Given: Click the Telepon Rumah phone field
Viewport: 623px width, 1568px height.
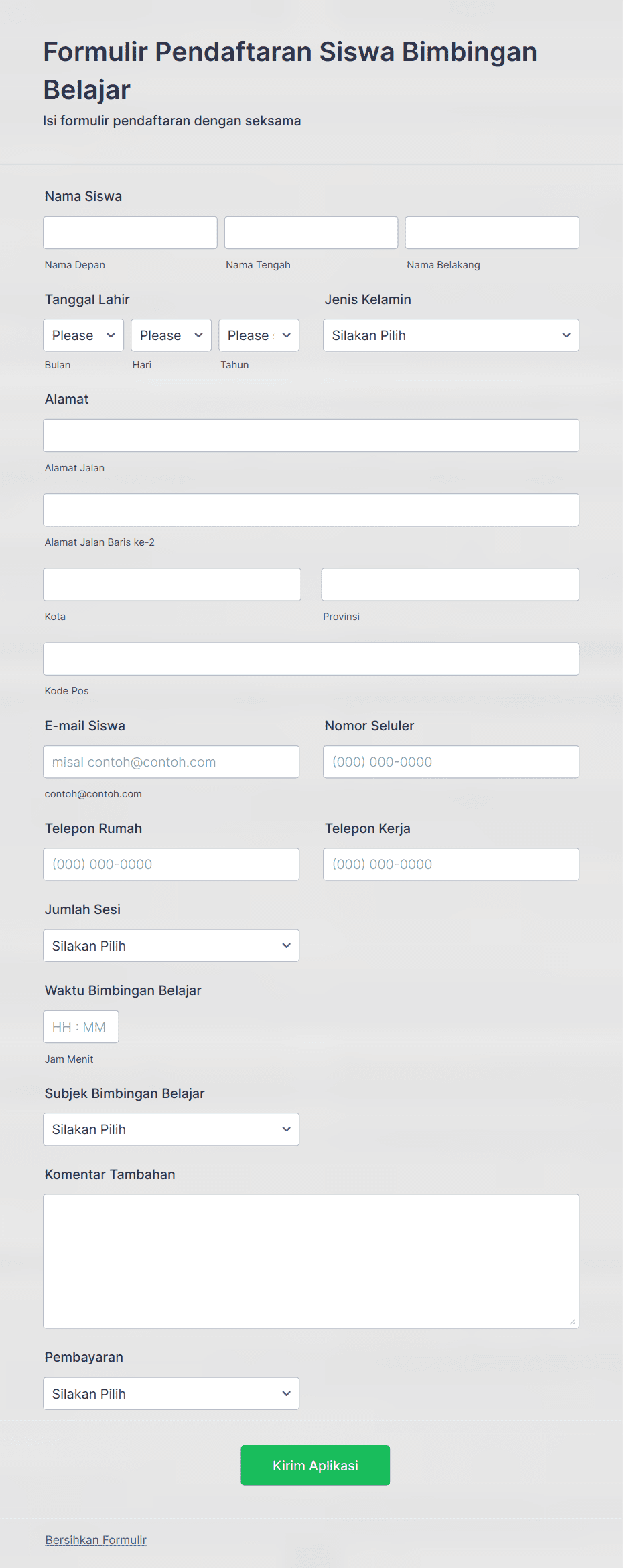Looking at the screenshot, I should [x=171, y=864].
